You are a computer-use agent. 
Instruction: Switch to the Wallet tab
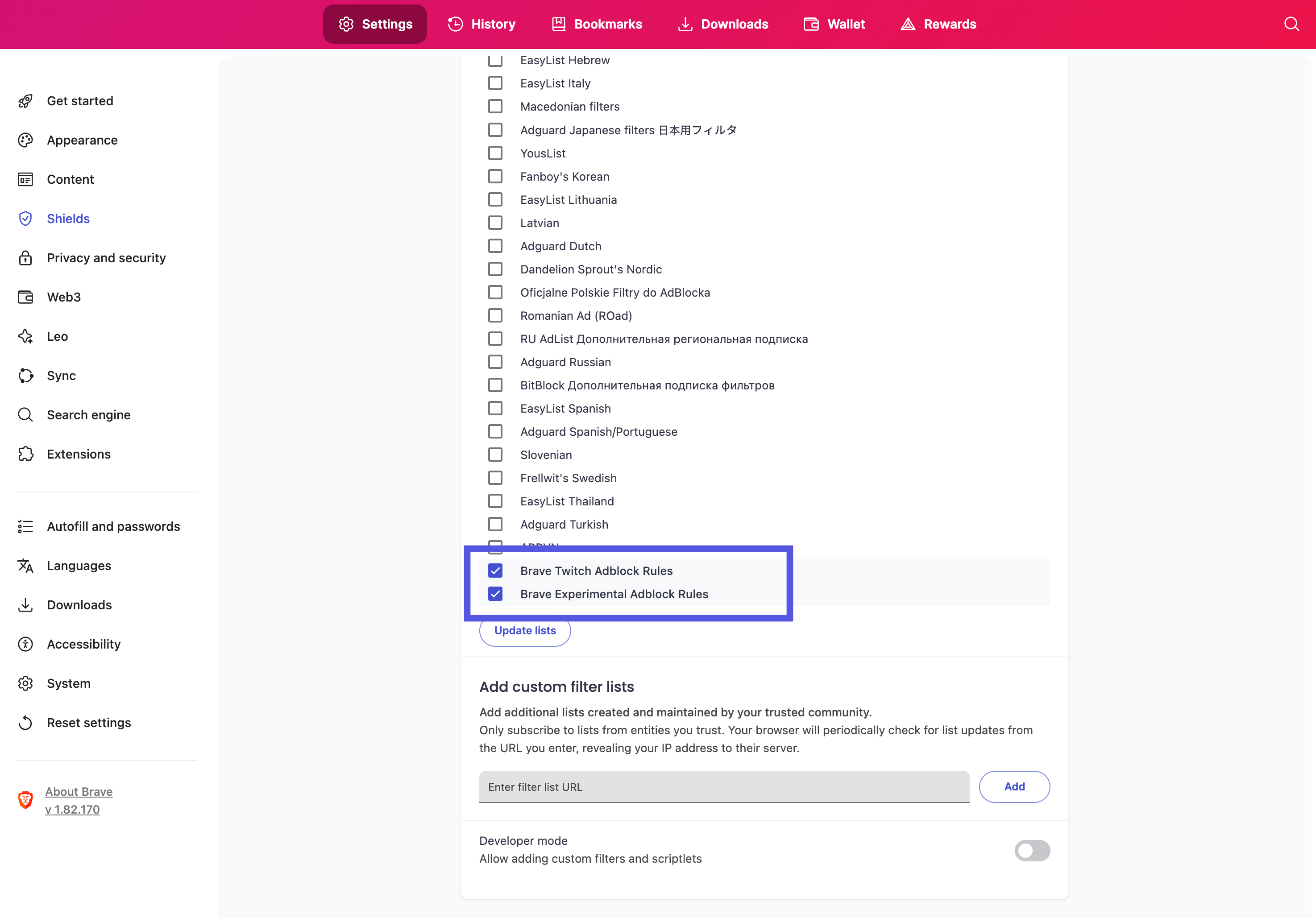pyautogui.click(x=834, y=24)
